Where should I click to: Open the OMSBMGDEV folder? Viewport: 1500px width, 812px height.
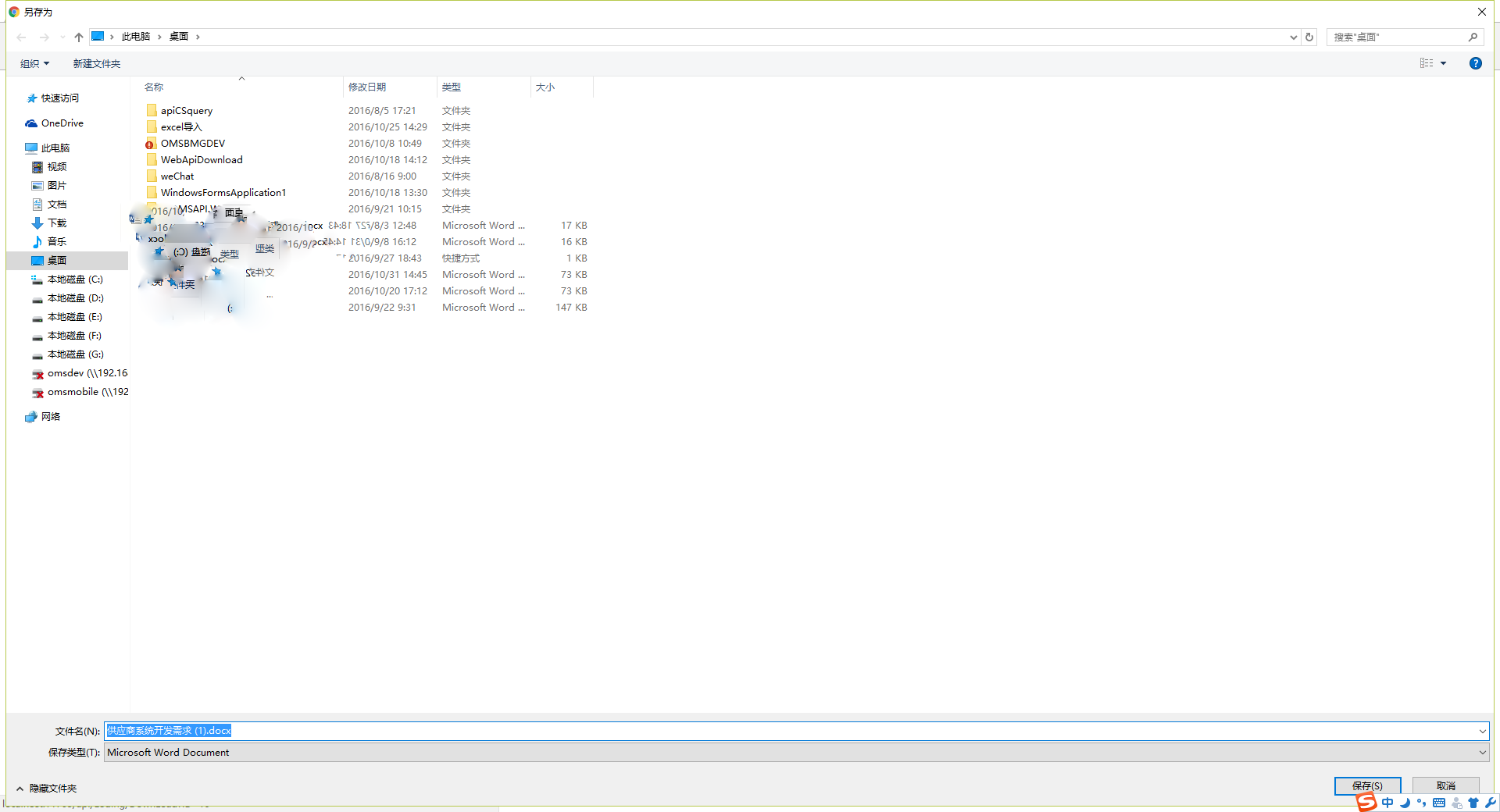coord(192,144)
